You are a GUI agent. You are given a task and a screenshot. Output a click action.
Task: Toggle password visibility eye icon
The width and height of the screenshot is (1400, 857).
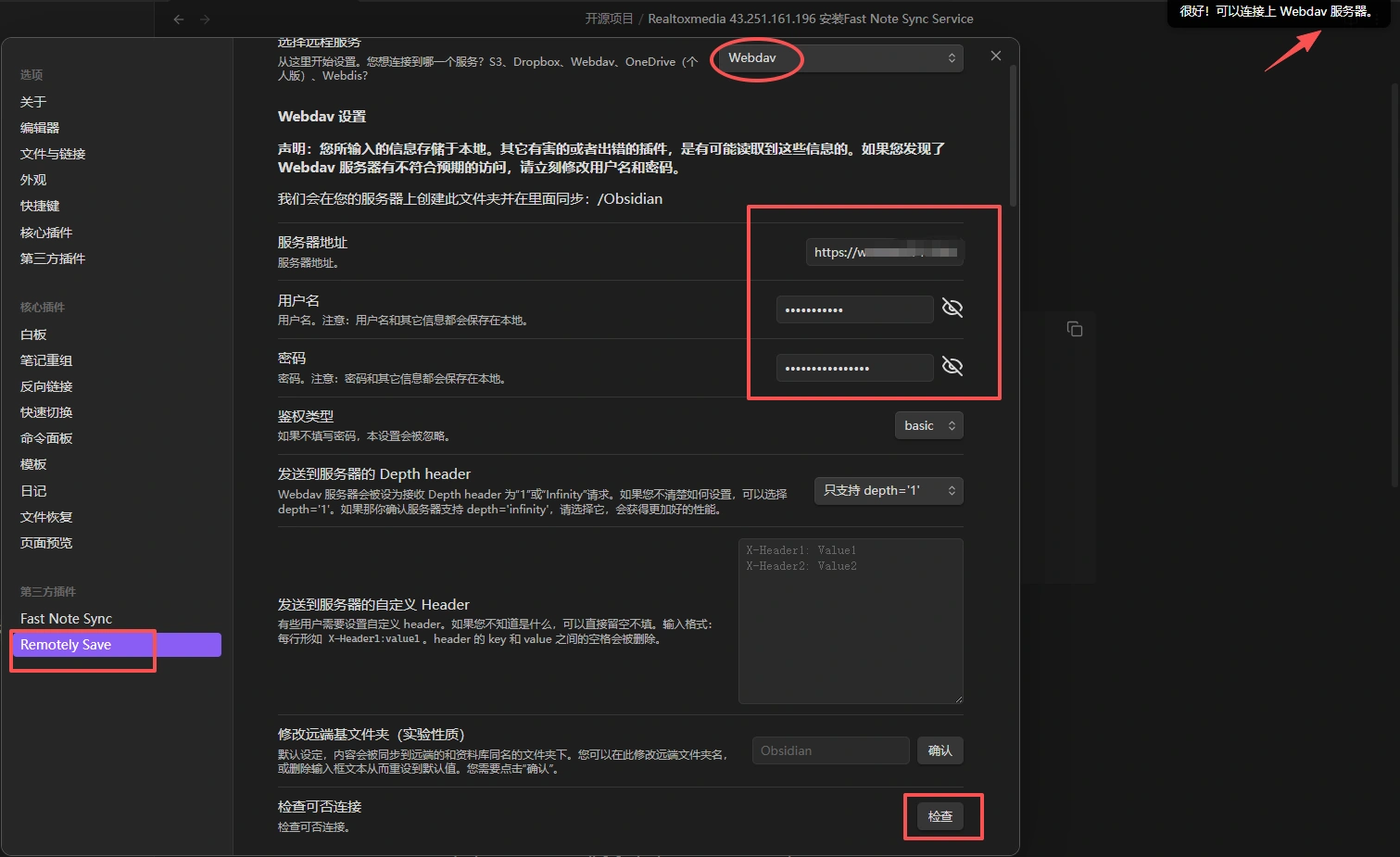[952, 367]
